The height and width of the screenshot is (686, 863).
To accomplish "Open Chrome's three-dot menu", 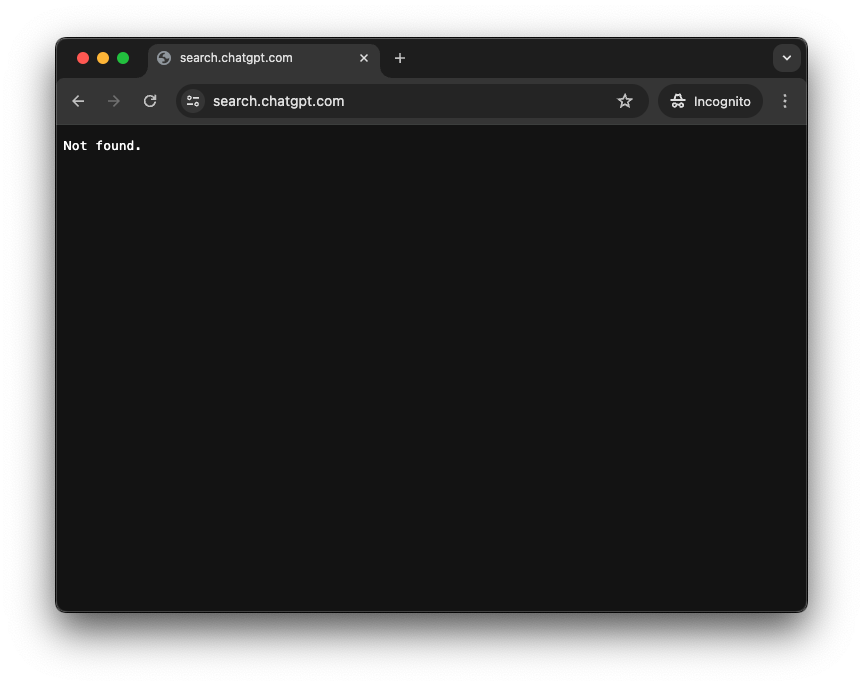I will (x=785, y=101).
